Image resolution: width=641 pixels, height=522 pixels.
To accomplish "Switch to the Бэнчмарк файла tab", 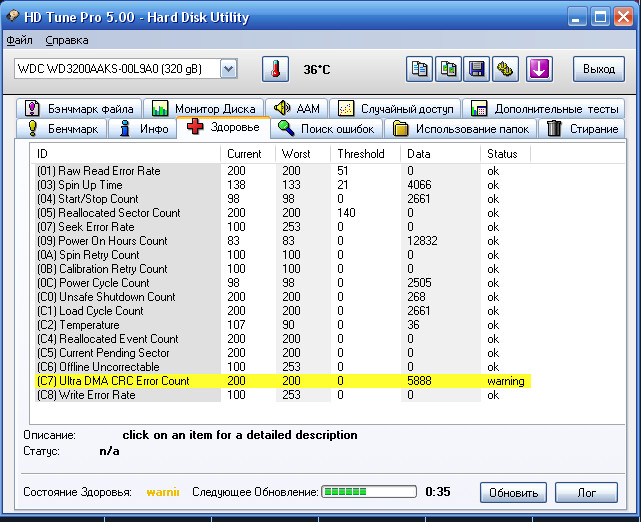I will click(79, 109).
